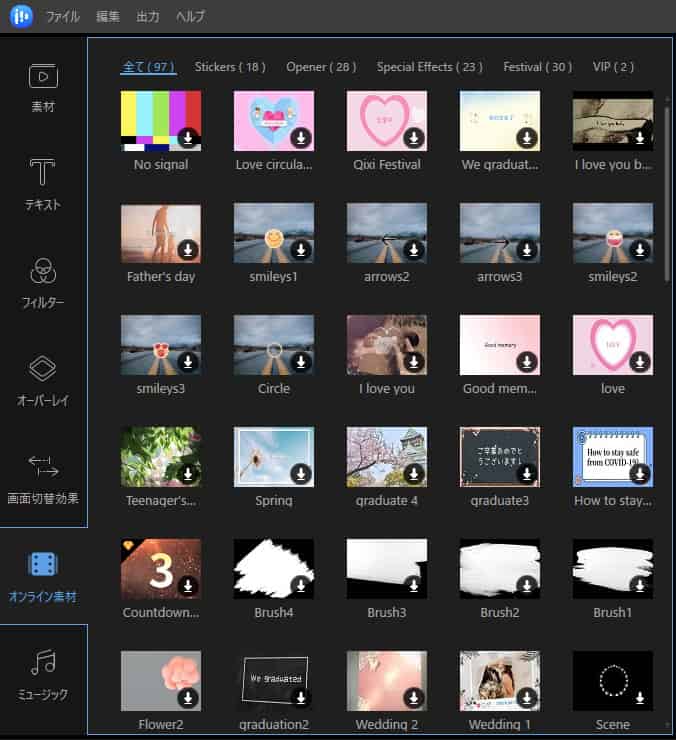Open the 編集 menu

click(x=108, y=17)
